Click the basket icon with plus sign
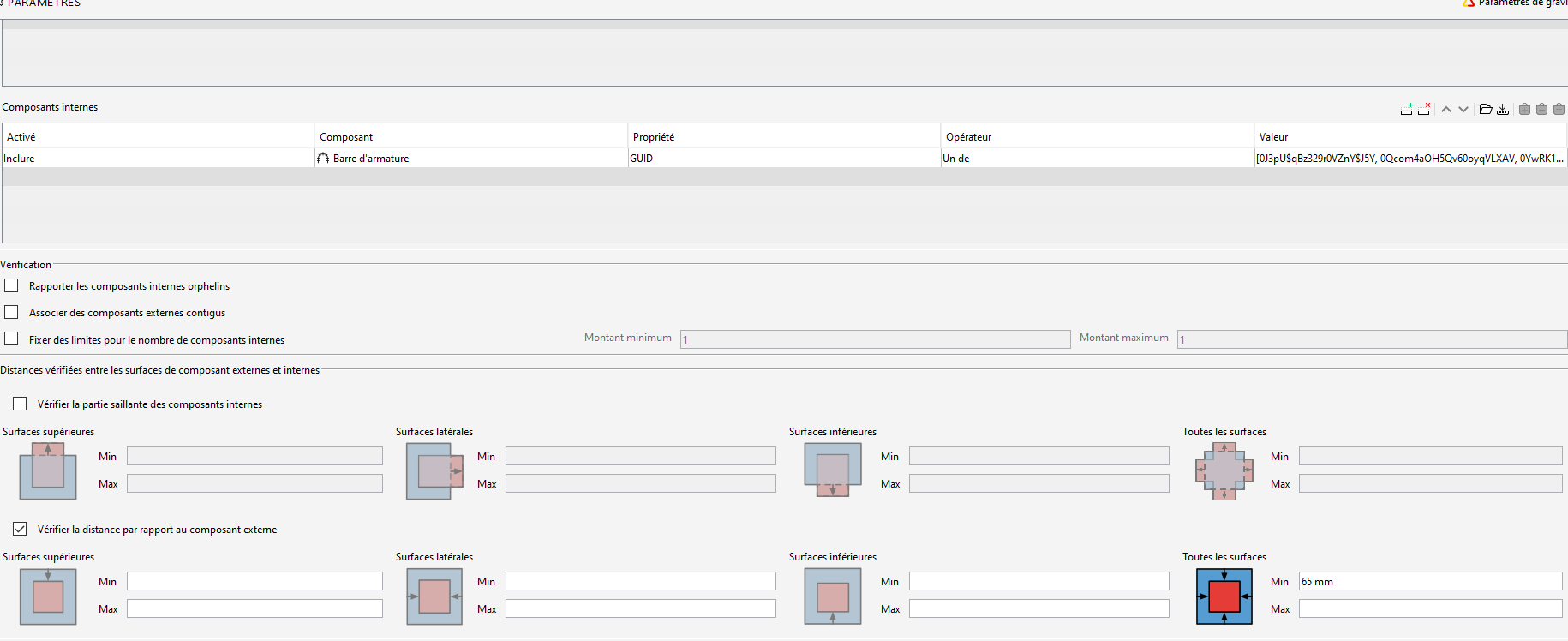Viewport: 1568px width, 641px height. pyautogui.click(x=1524, y=109)
